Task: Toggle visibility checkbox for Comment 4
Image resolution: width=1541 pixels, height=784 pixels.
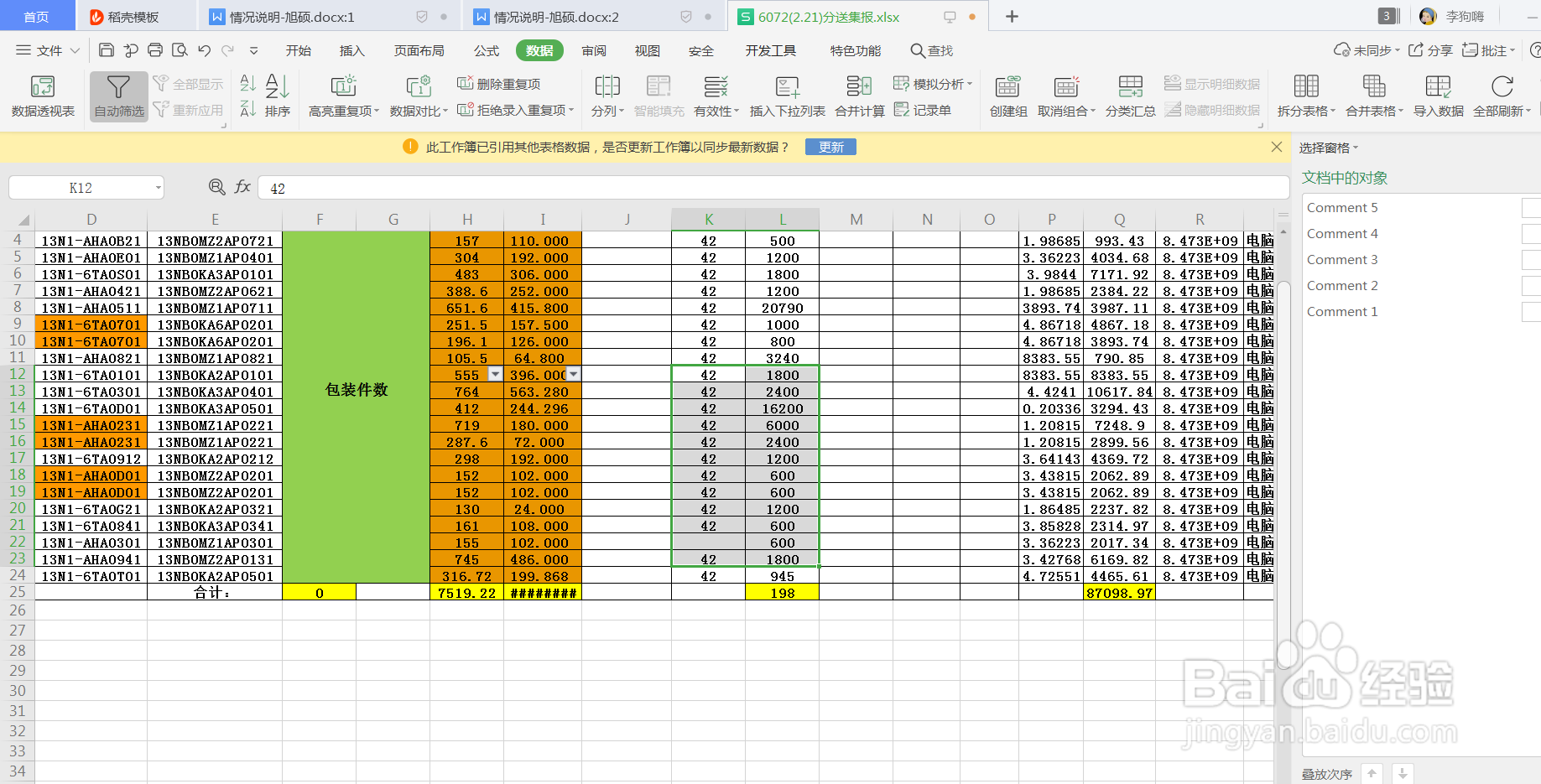Action: [x=1532, y=234]
